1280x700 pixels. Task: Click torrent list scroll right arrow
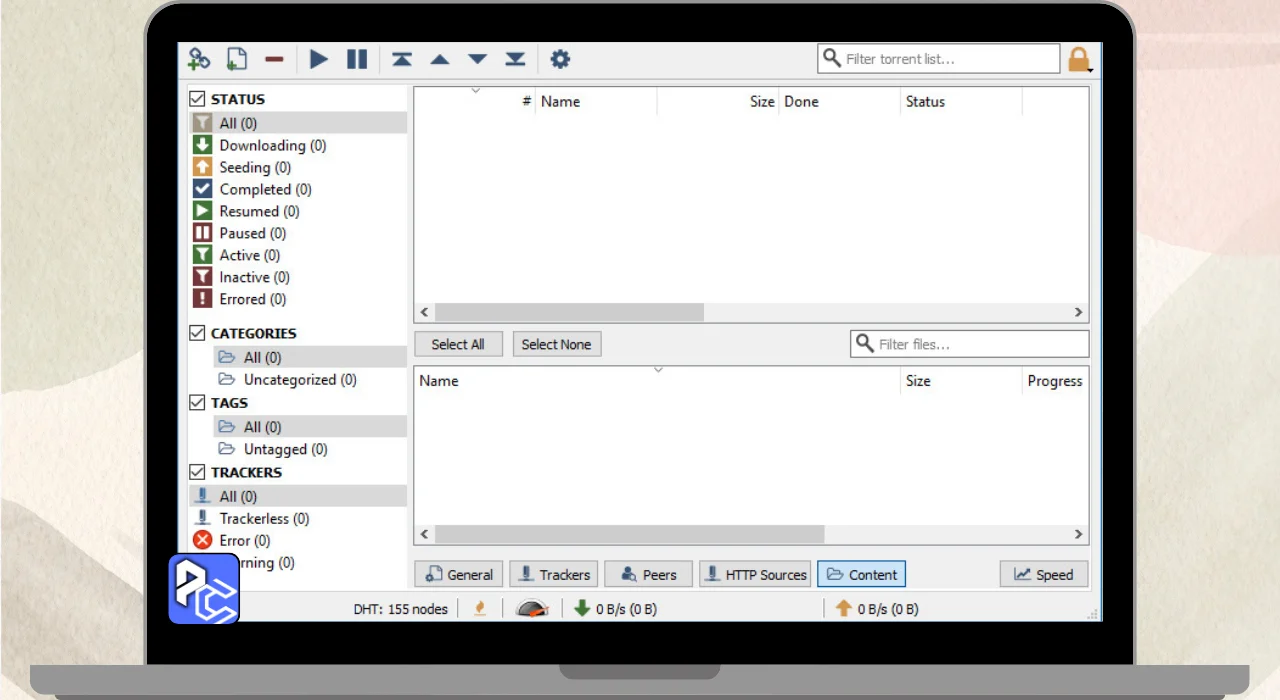coord(1078,312)
